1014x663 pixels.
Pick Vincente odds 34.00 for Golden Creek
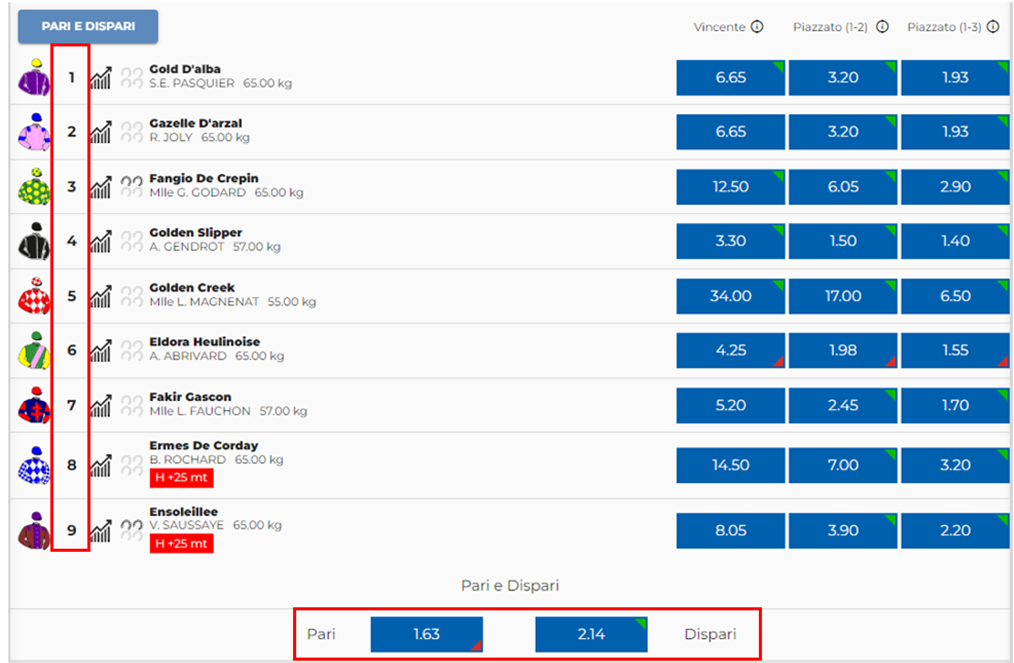click(730, 296)
